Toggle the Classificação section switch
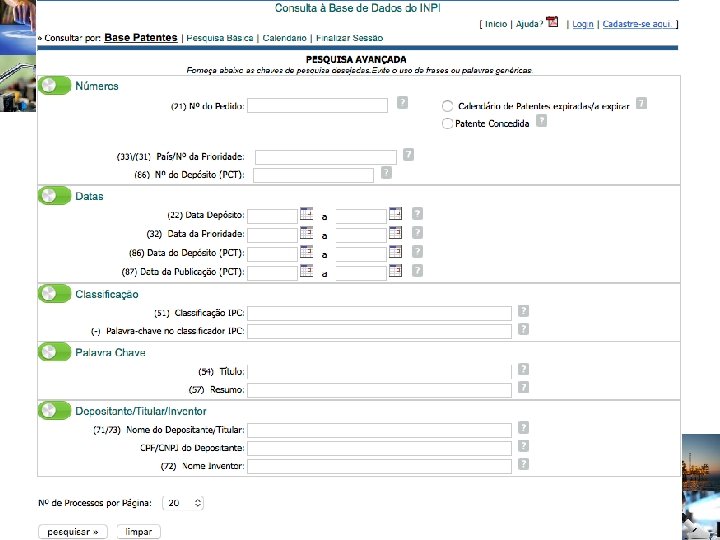 pyautogui.click(x=54, y=294)
